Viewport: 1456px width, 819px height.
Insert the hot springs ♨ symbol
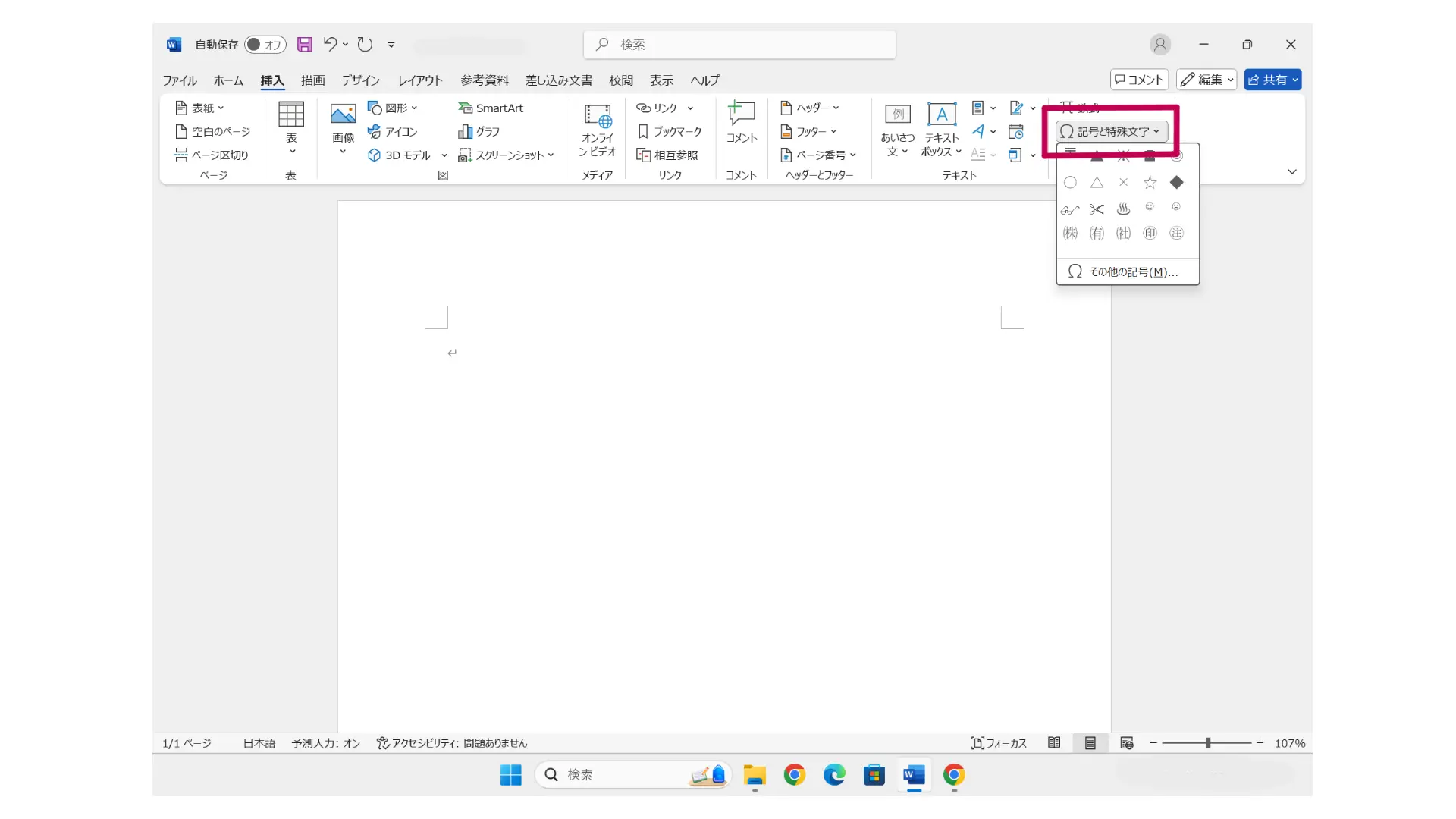click(1123, 209)
